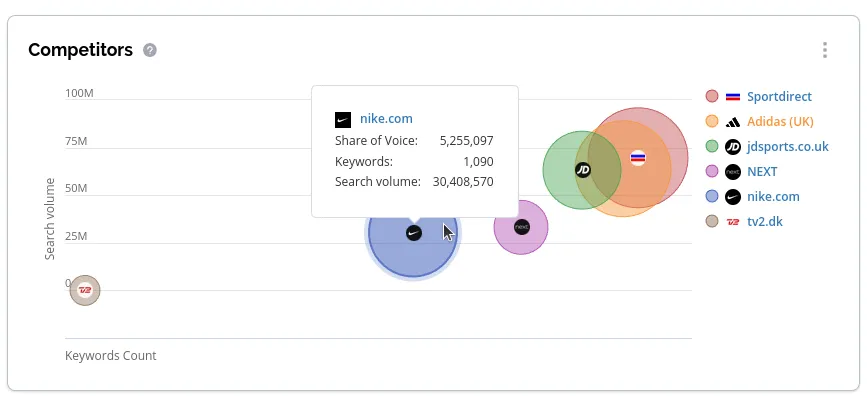Open the jdsports.co.uk legend link

click(787, 147)
